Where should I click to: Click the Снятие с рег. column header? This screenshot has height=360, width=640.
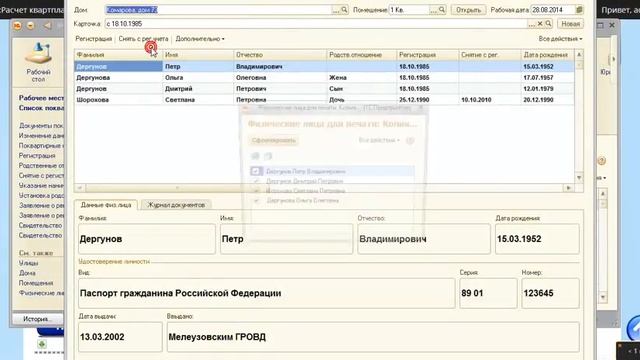point(490,55)
